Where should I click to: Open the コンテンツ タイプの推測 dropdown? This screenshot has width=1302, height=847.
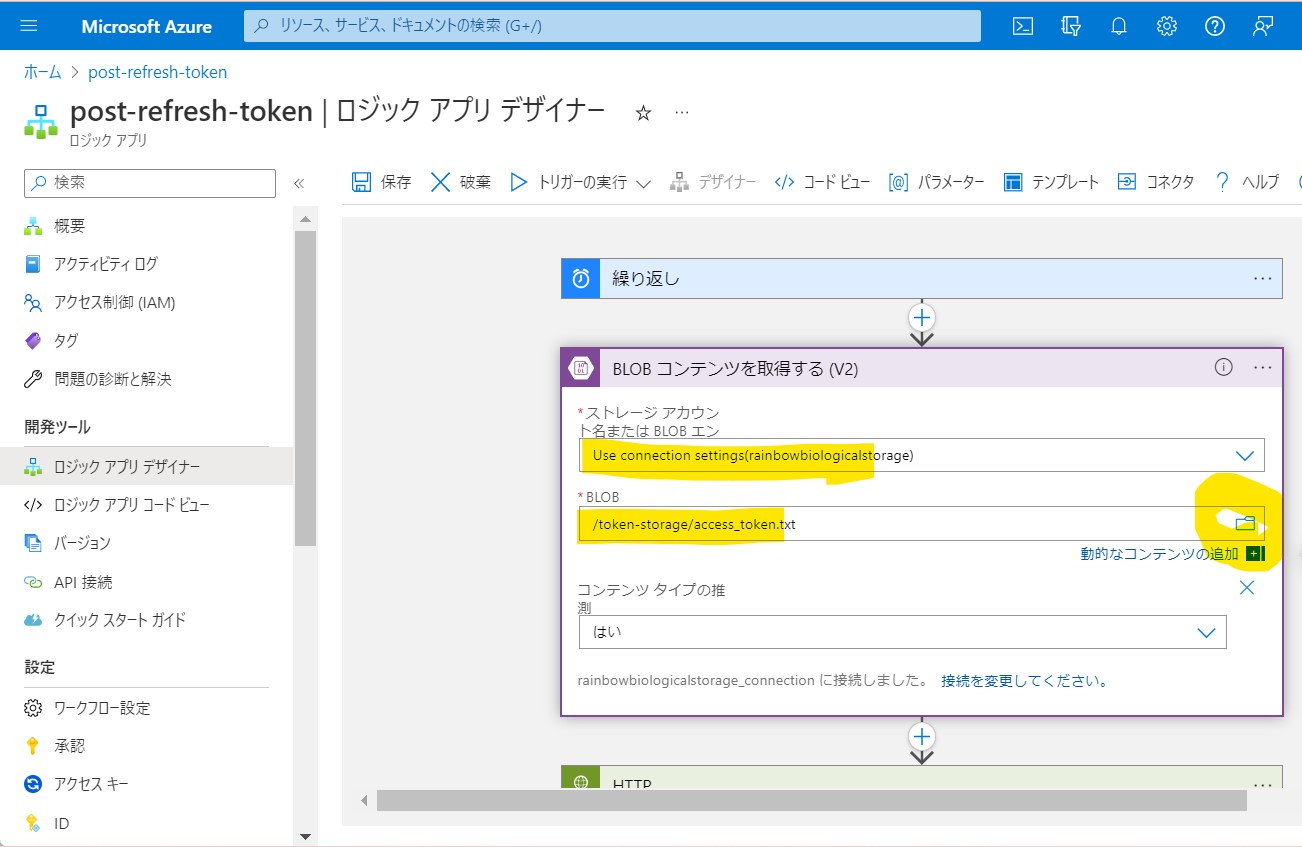point(903,632)
